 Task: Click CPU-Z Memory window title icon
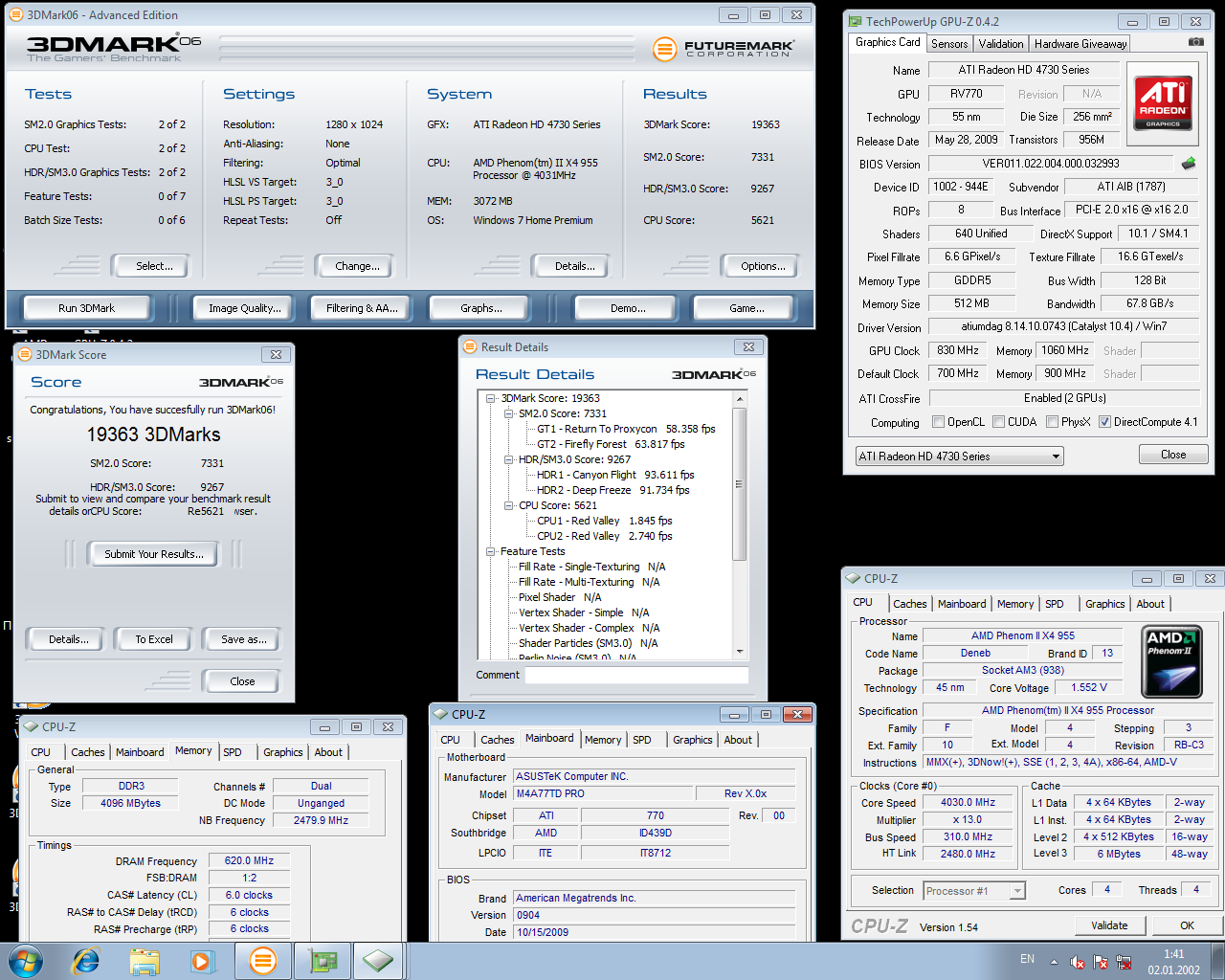pos(31,726)
